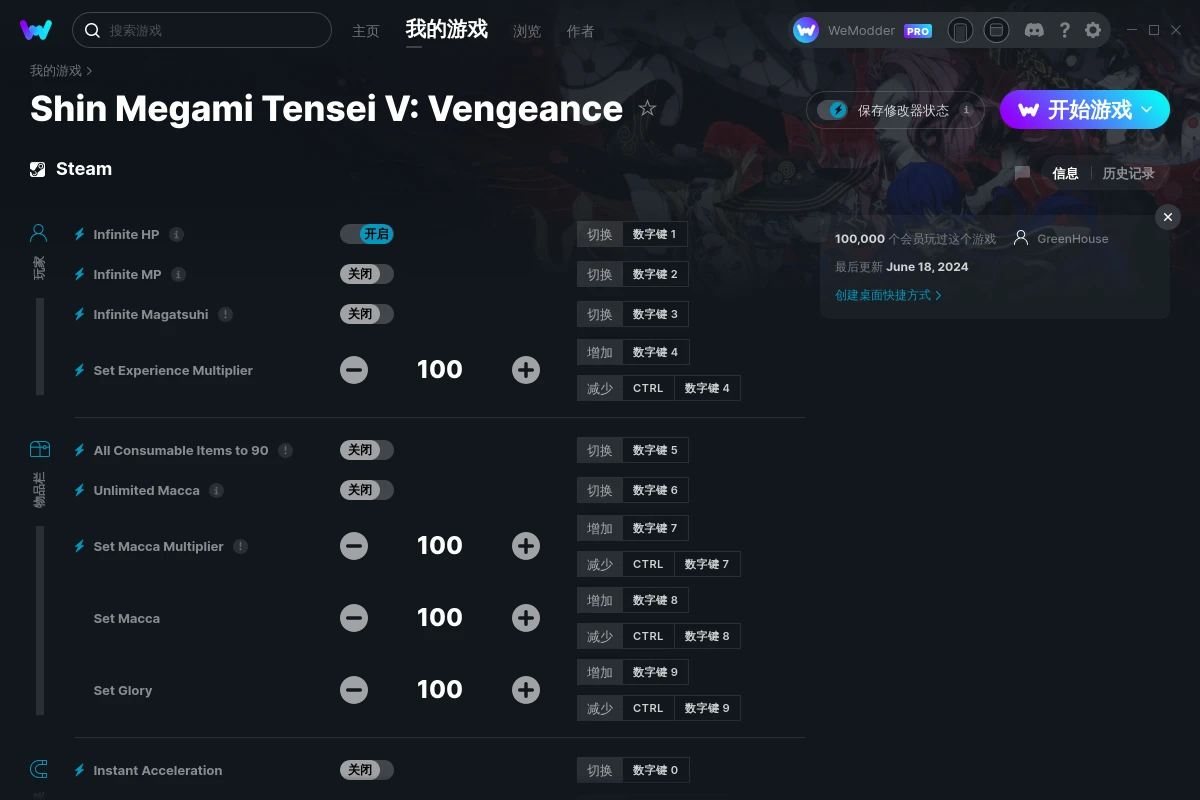
Task: Click the 搜索游戏 search field
Action: pos(202,30)
